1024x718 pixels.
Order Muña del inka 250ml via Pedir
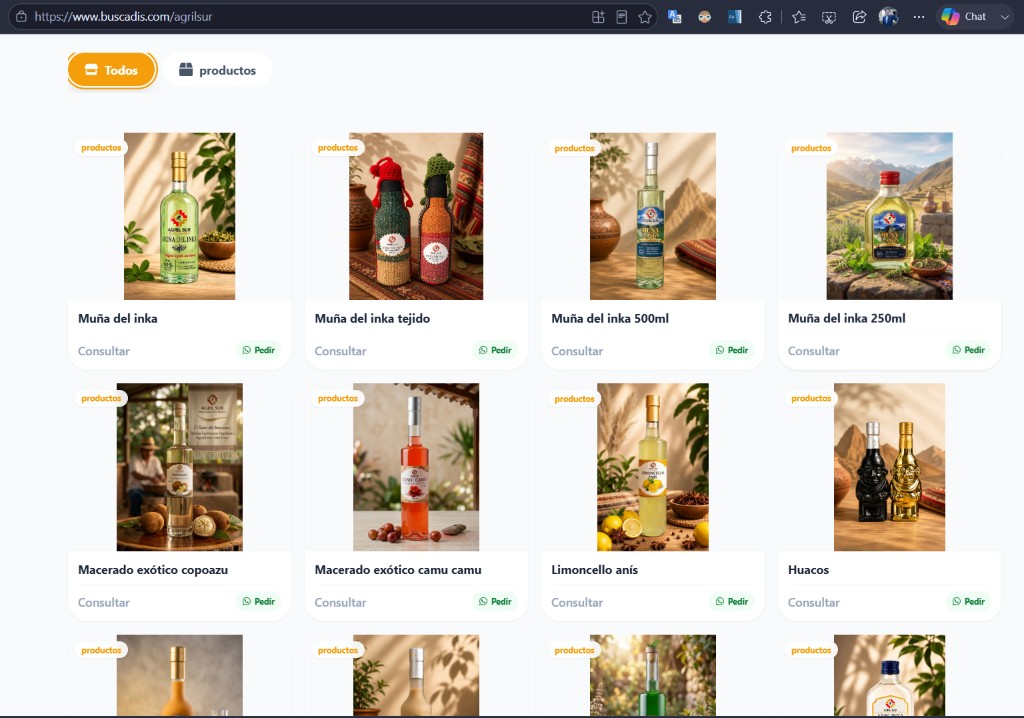[x=968, y=350]
